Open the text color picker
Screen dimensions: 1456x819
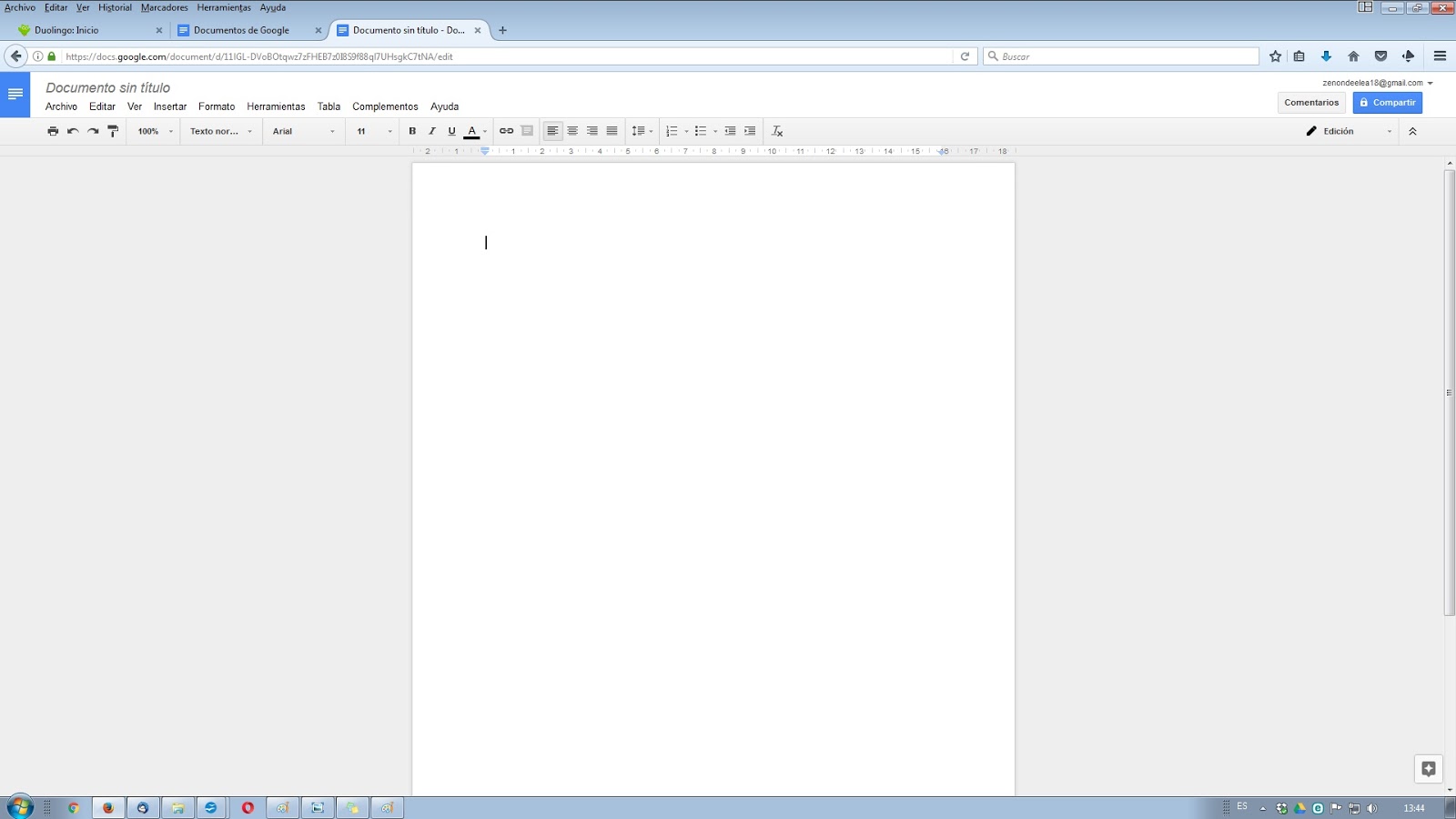(472, 130)
